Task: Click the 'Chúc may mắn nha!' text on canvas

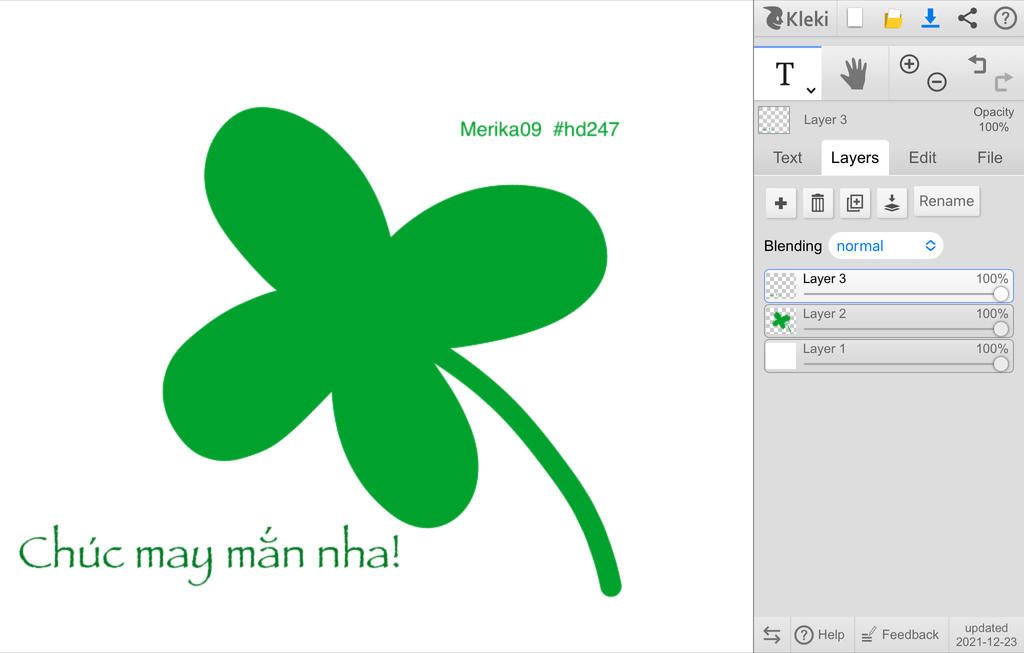Action: click(x=209, y=554)
